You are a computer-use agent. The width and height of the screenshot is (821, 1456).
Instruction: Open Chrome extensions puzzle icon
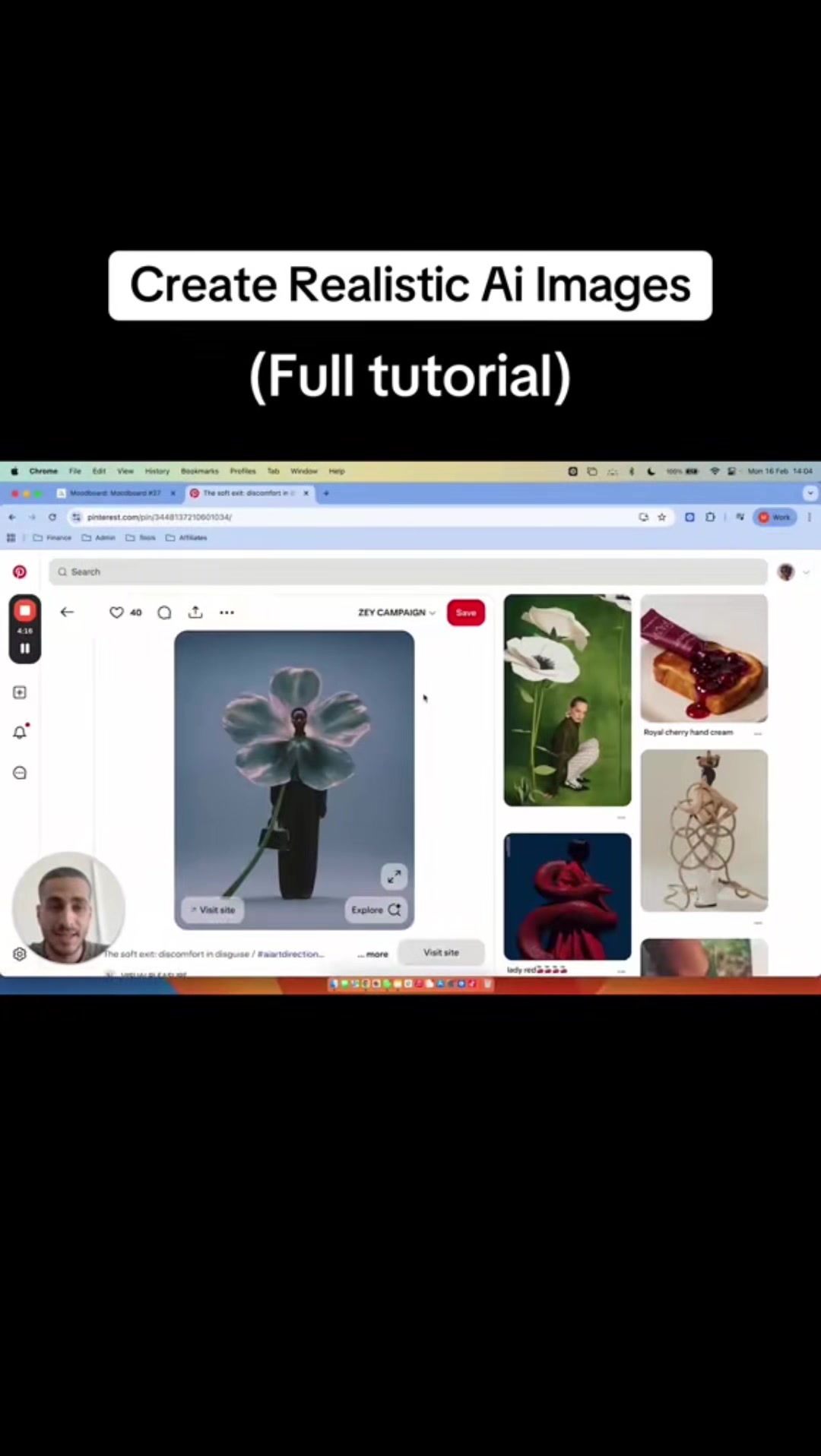click(710, 517)
